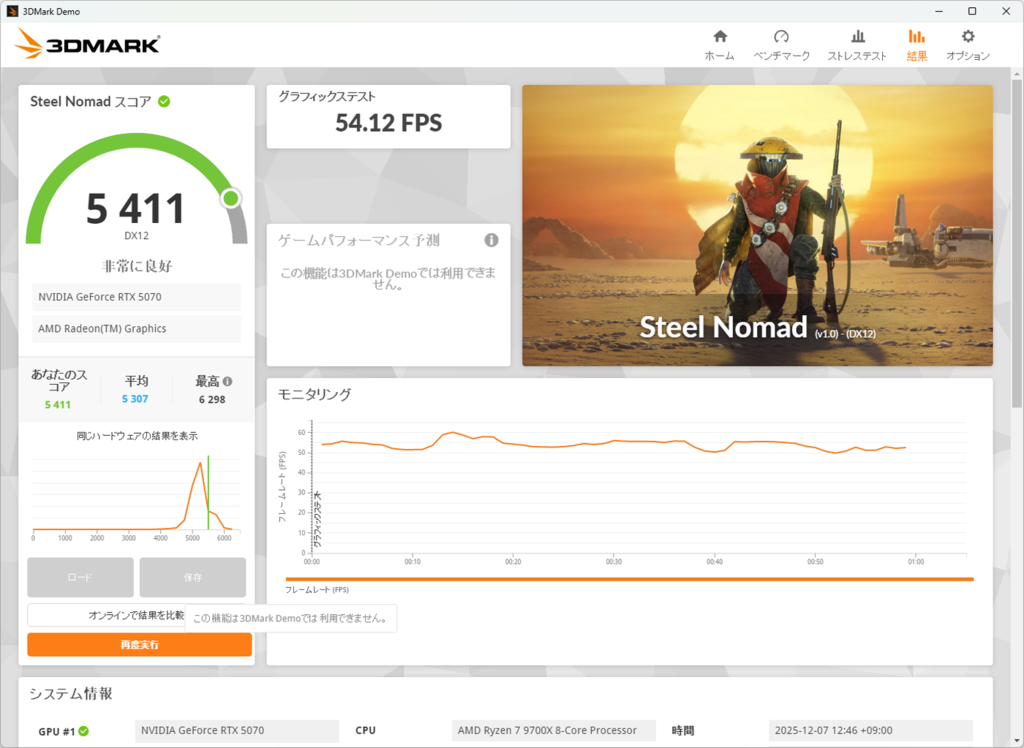Click the Steel Nomad hero image
The width and height of the screenshot is (1024, 748).
[x=758, y=225]
